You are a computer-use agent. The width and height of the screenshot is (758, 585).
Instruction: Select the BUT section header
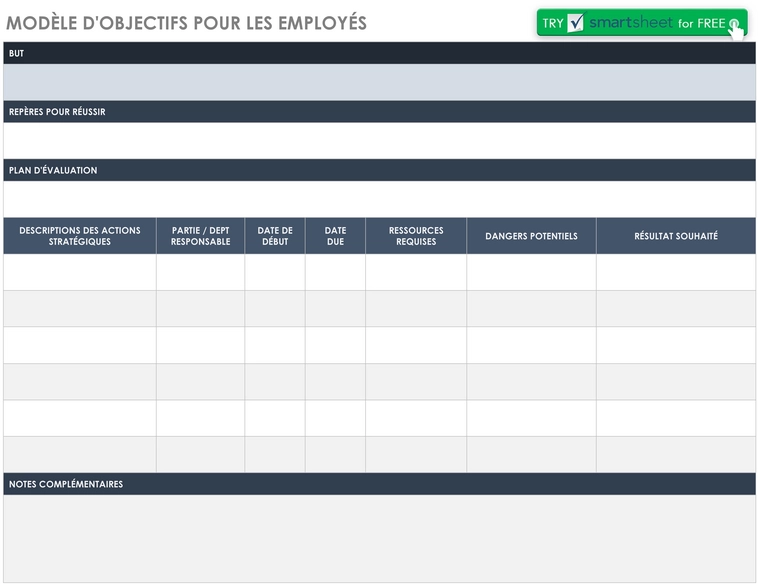click(379, 53)
